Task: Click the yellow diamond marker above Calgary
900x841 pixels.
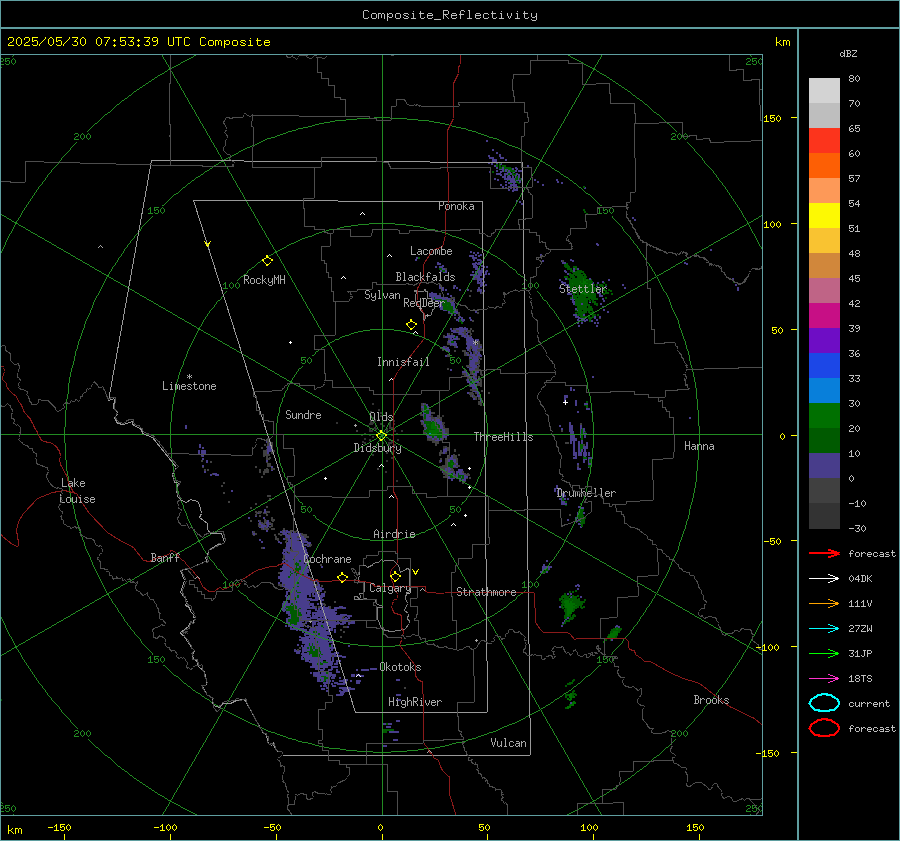Action: point(395,576)
